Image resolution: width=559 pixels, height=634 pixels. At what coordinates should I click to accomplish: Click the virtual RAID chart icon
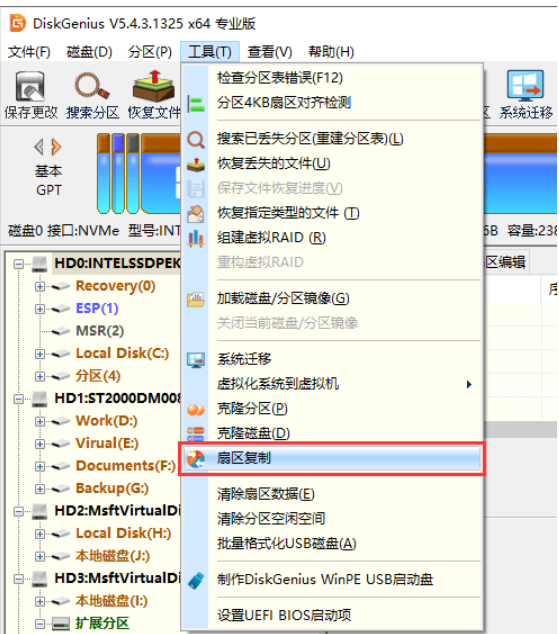click(196, 239)
